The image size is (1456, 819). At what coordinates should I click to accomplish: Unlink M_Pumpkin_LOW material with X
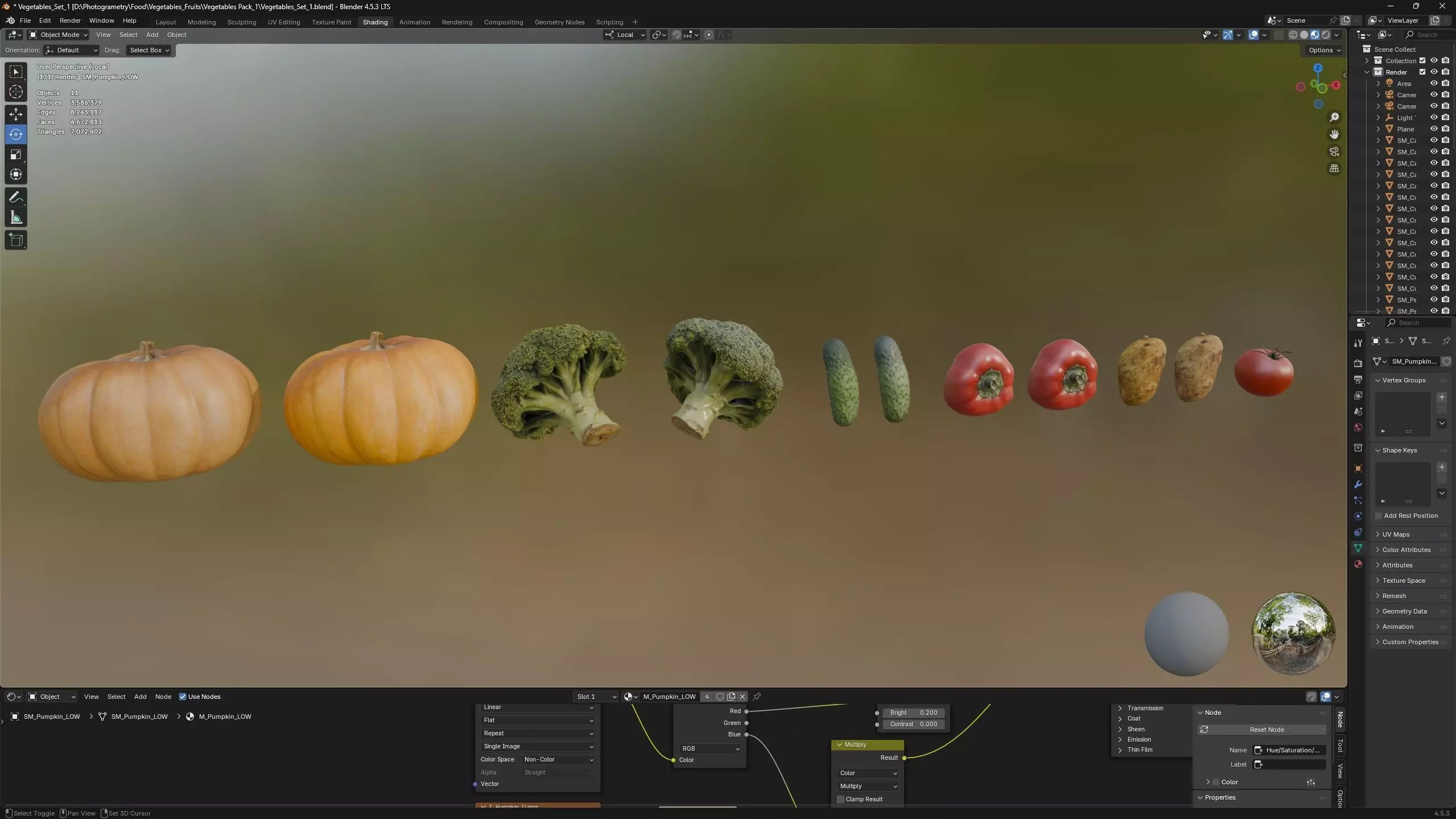pos(743,697)
